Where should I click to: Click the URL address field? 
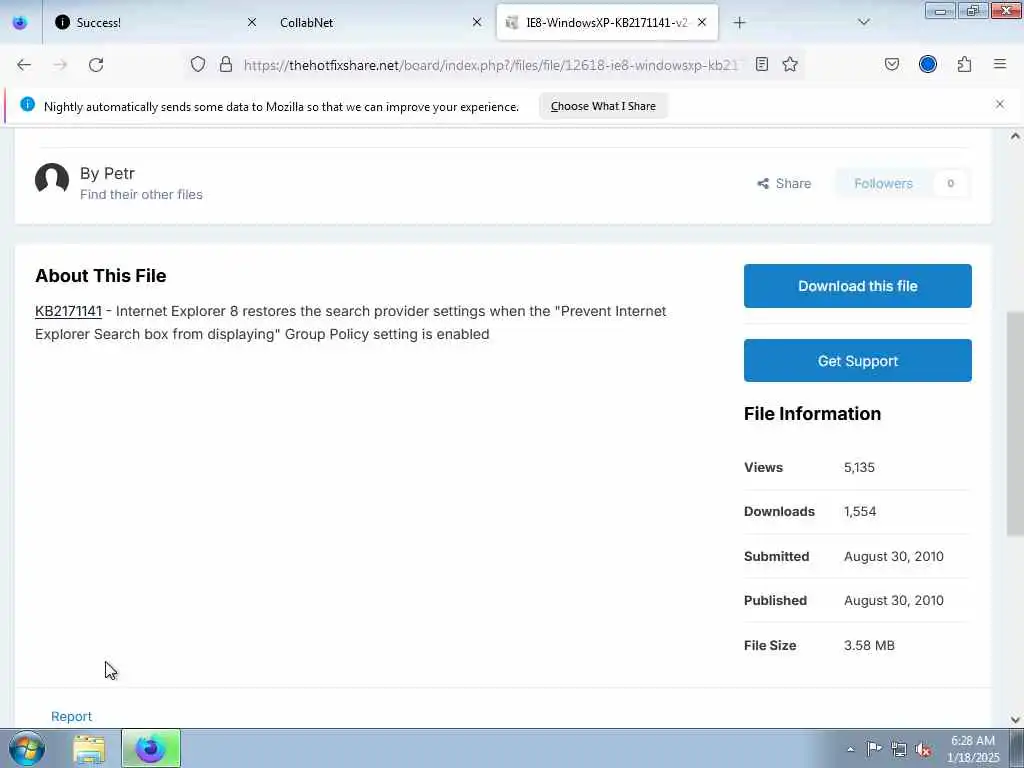point(490,65)
